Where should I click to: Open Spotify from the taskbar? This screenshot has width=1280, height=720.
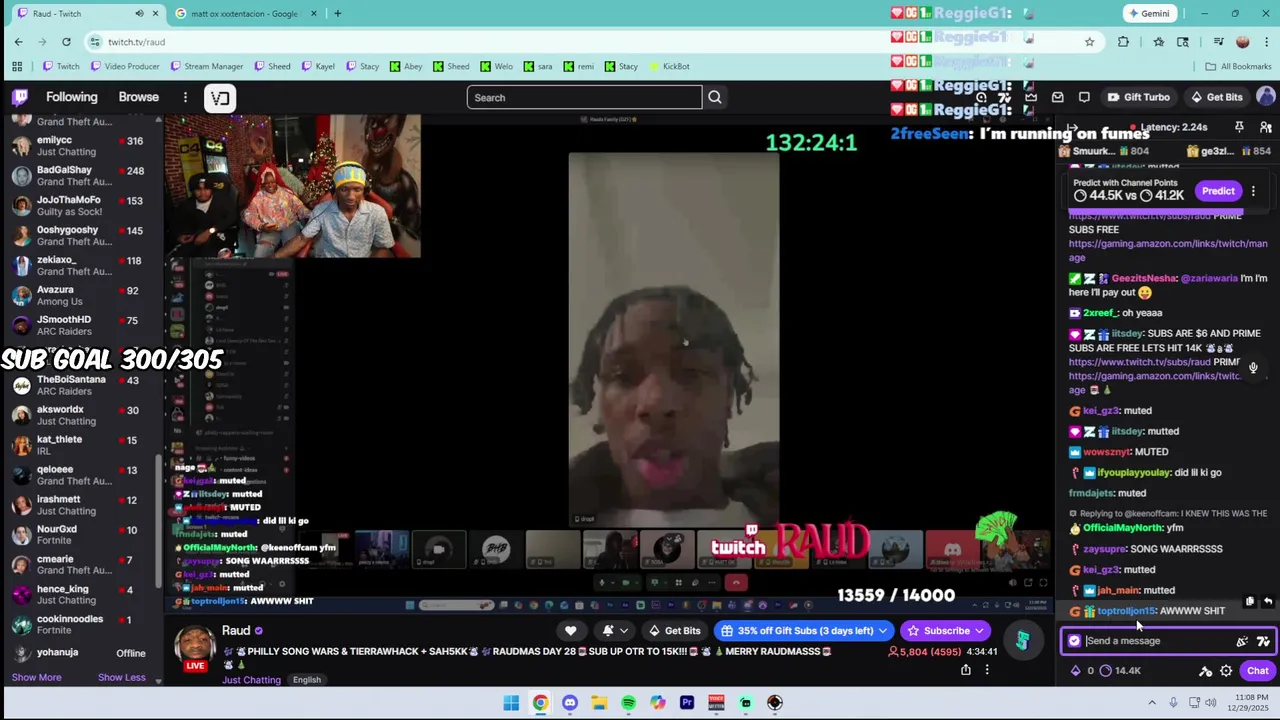[628, 703]
